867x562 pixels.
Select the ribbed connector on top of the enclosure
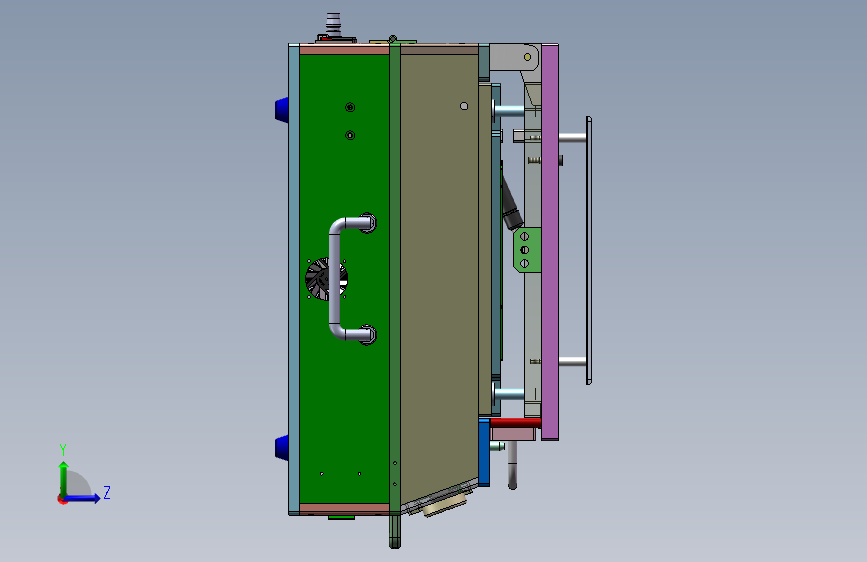pyautogui.click(x=333, y=23)
